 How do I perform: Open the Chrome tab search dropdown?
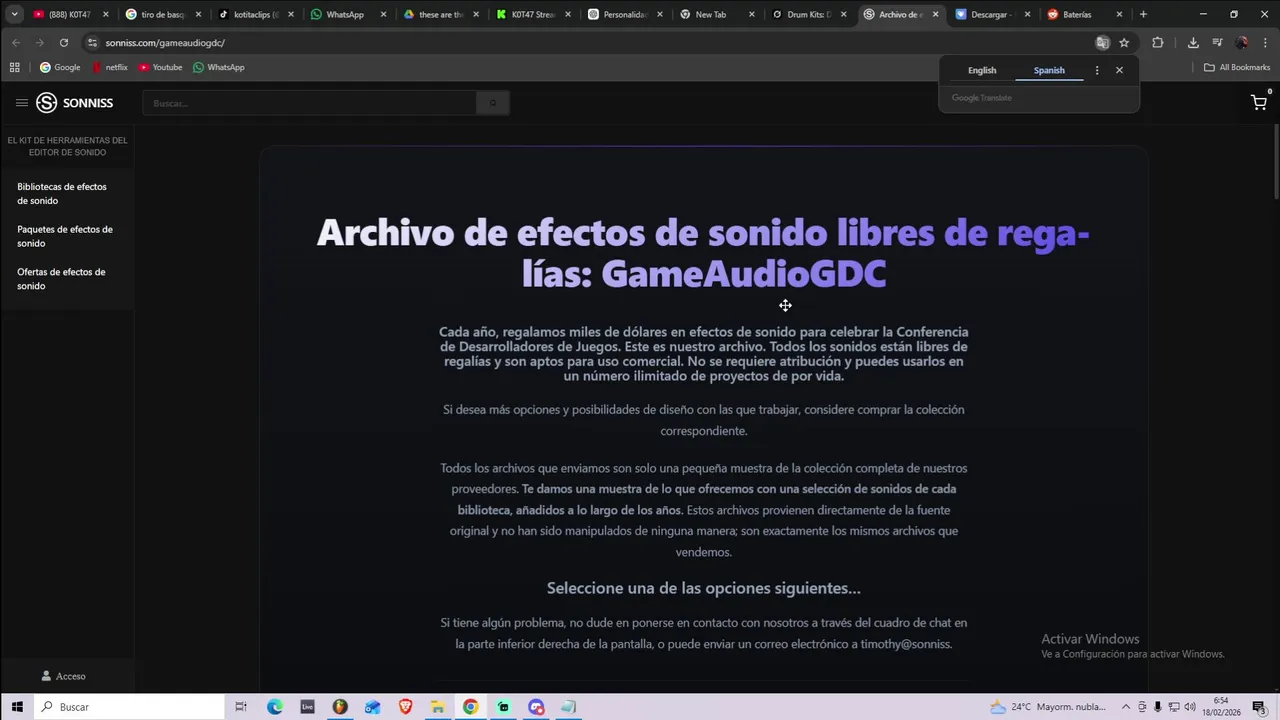pyautogui.click(x=14, y=14)
